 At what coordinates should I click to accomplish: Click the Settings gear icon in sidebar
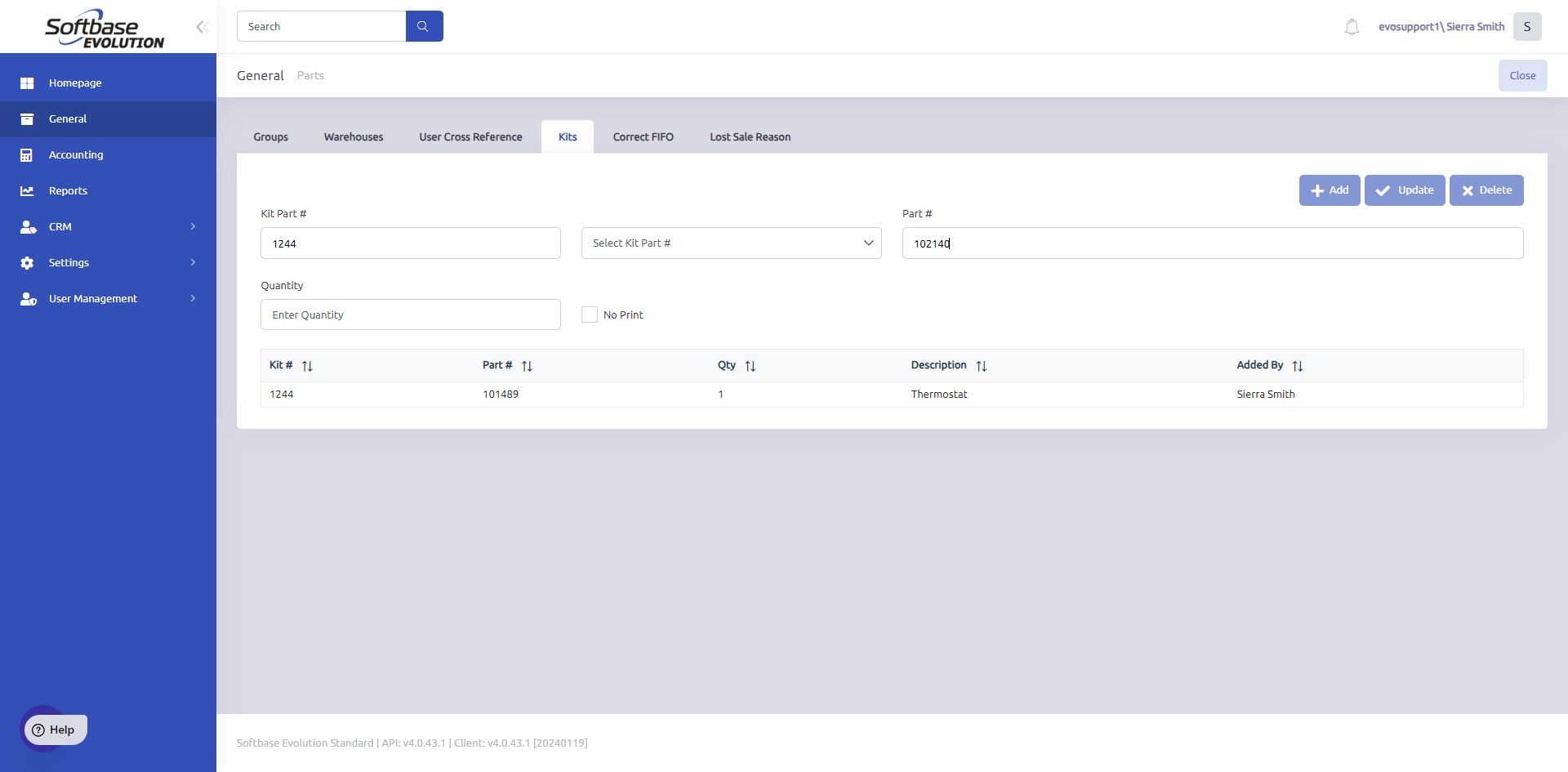(x=27, y=263)
